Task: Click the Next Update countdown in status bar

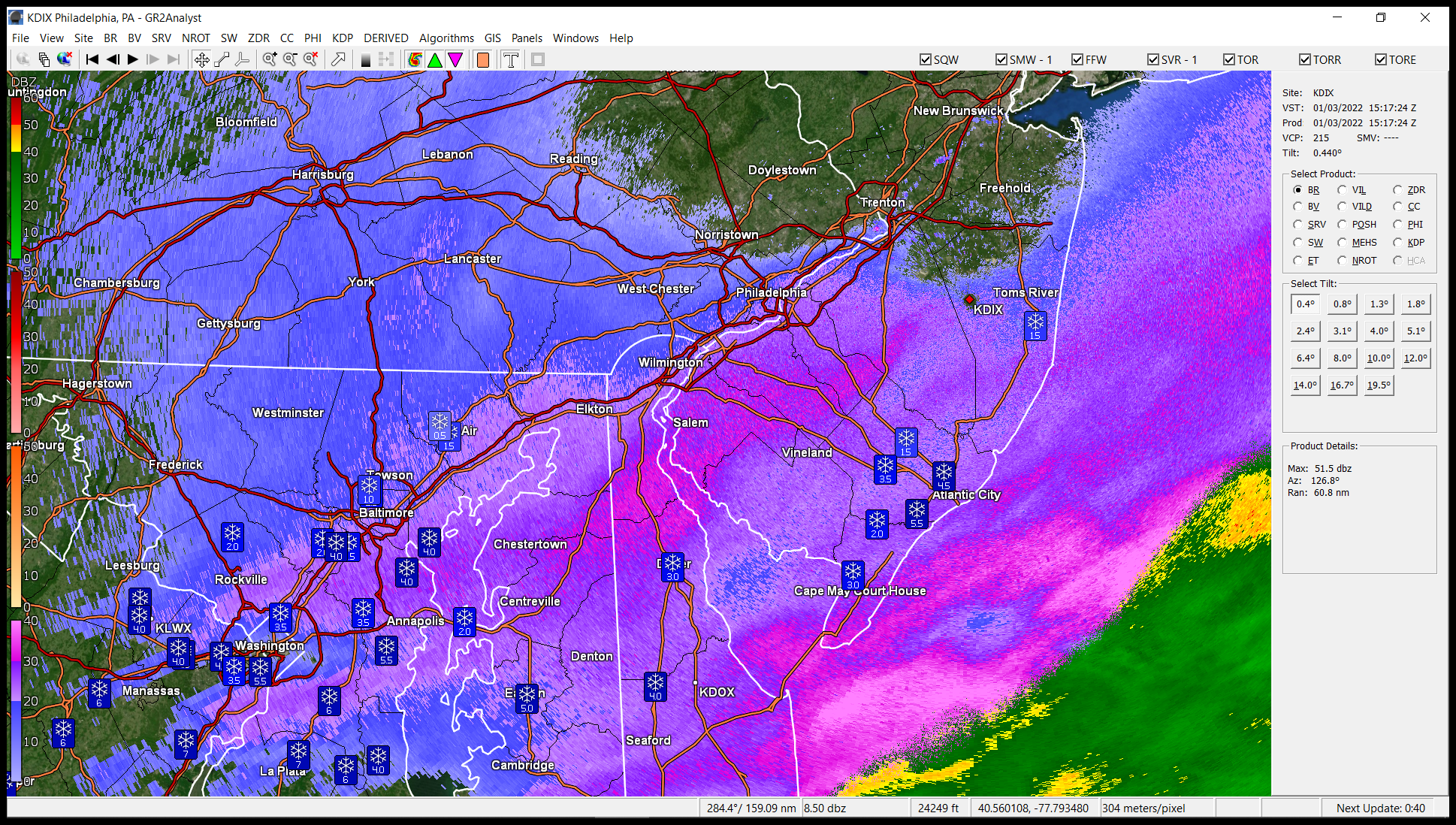Action: pyautogui.click(x=1380, y=808)
